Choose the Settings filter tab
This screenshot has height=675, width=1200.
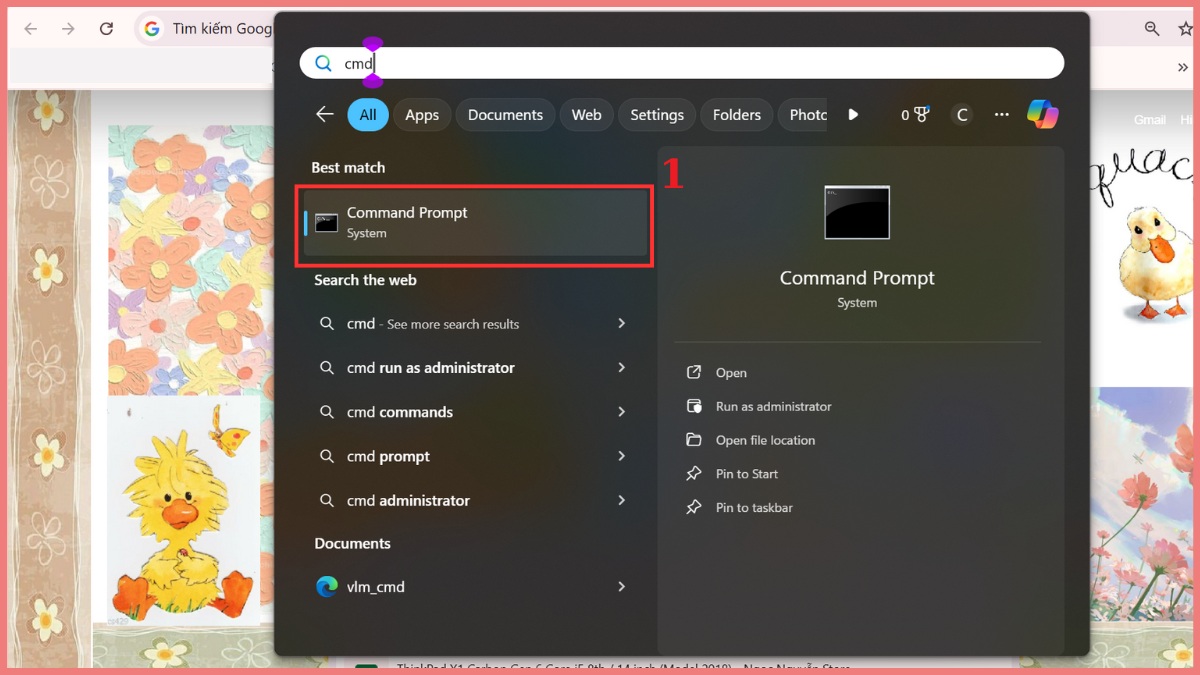click(656, 115)
